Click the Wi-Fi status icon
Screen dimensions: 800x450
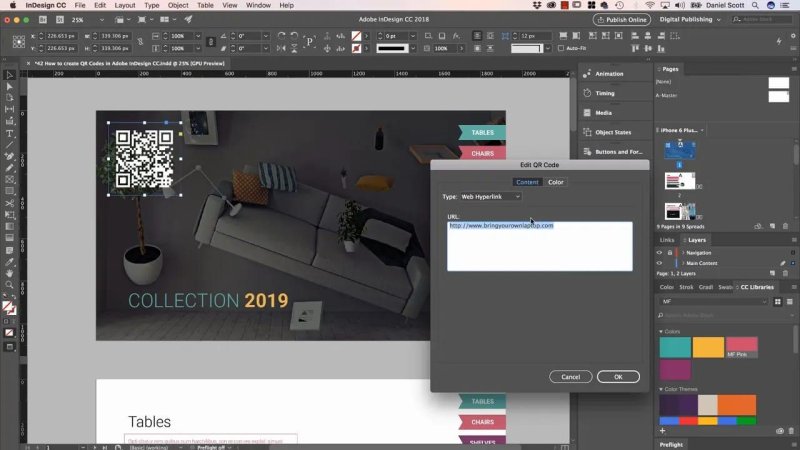coord(649,5)
